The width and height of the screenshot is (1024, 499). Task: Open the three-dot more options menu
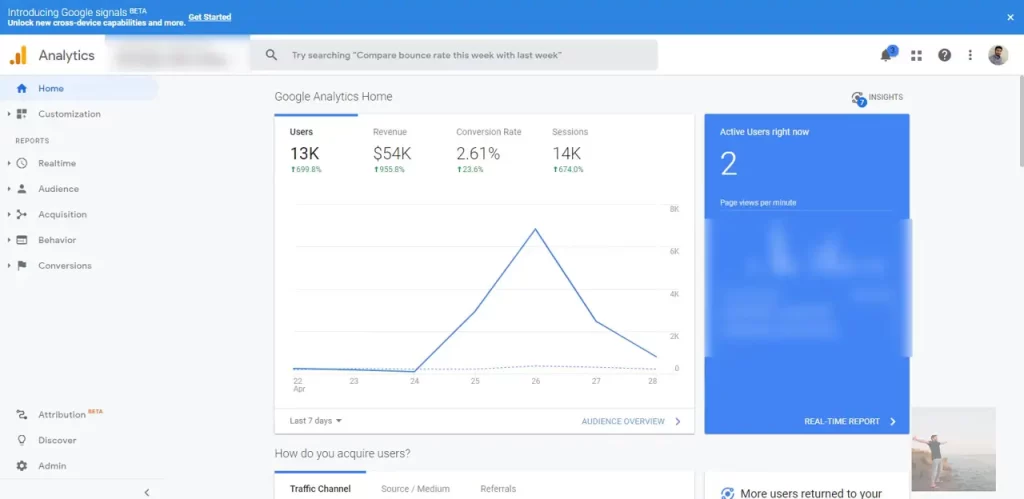coord(970,55)
